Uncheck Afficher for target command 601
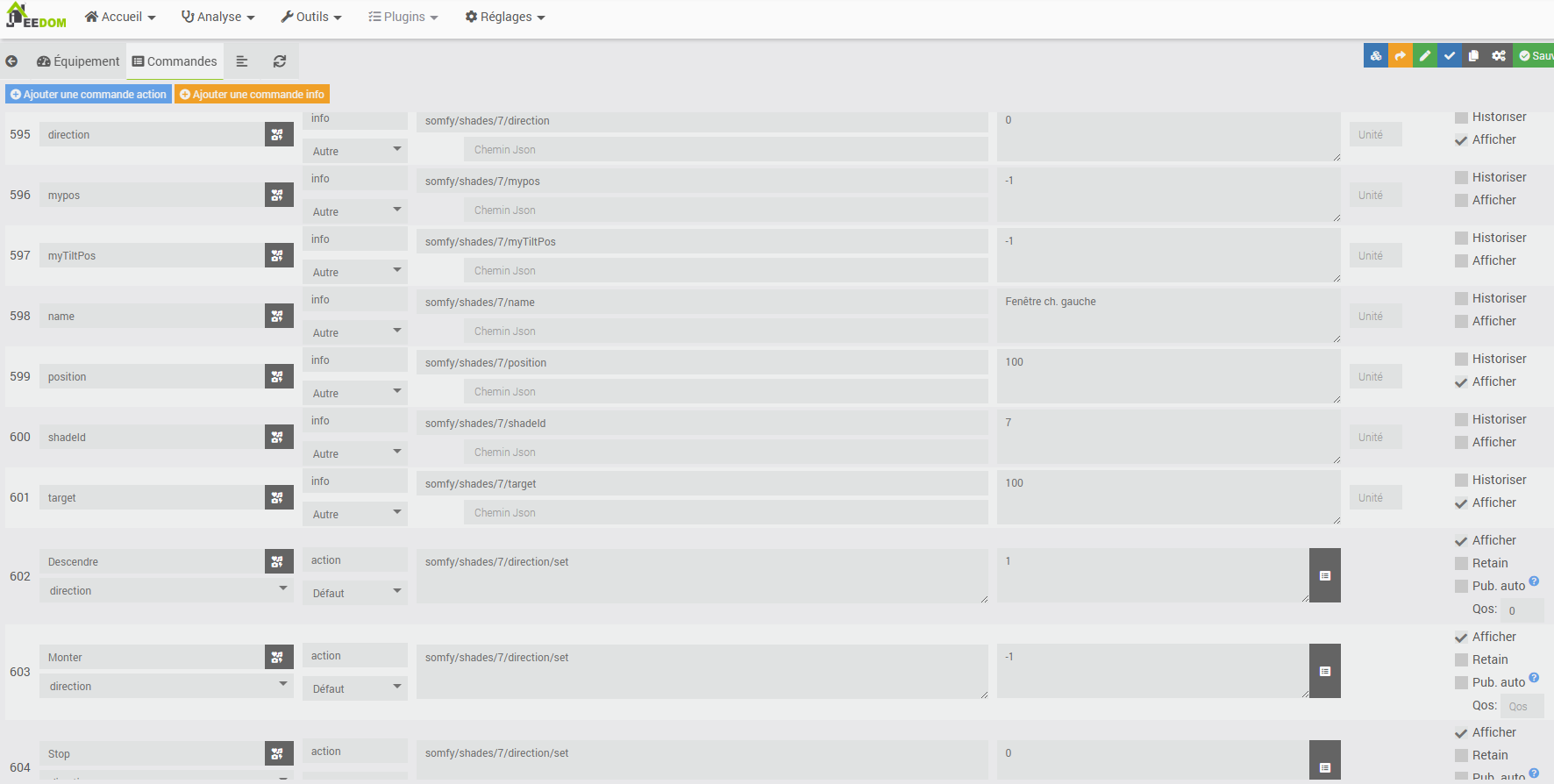This screenshot has width=1554, height=784. coord(1461,503)
